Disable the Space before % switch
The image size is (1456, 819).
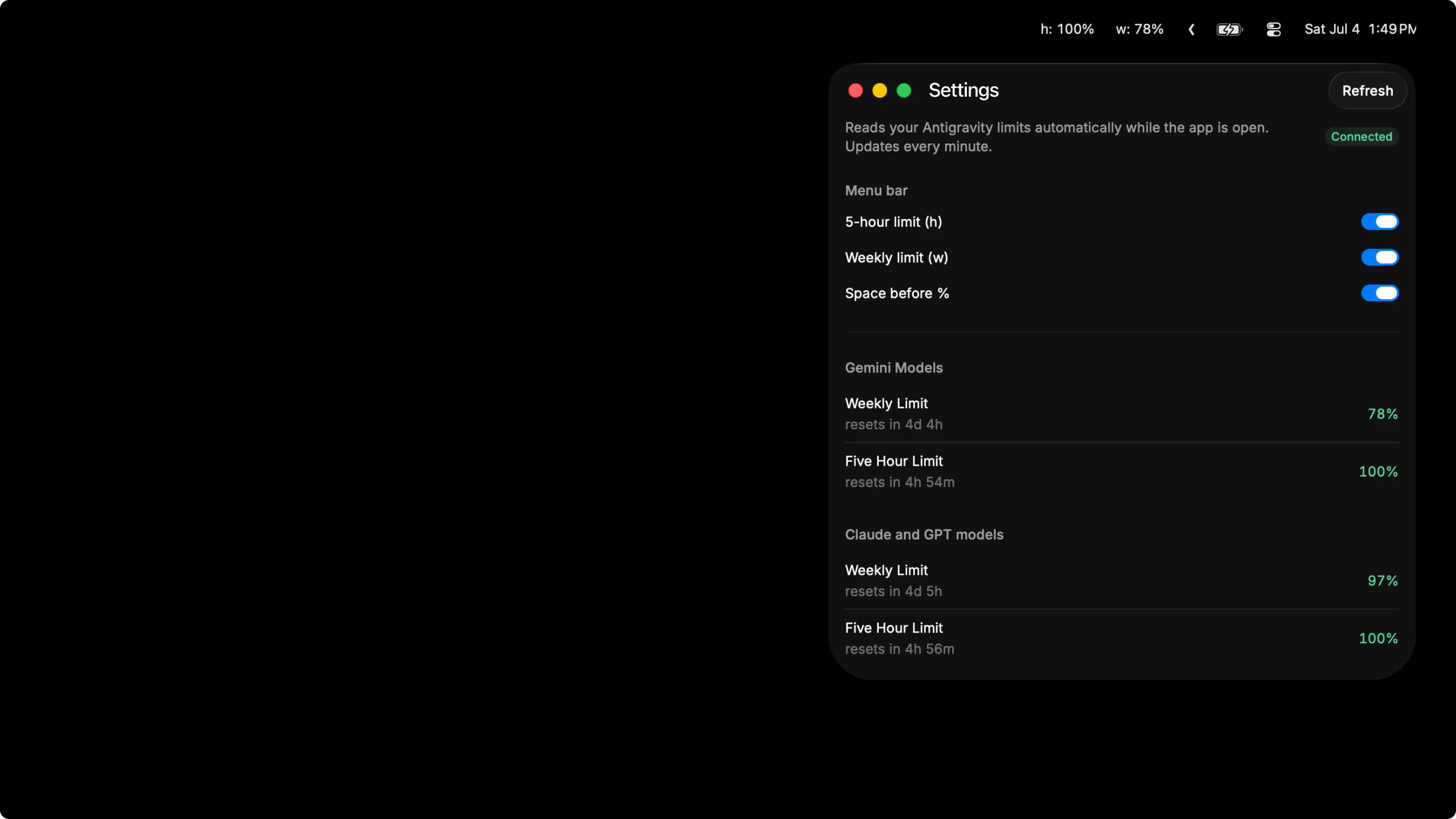[x=1379, y=293]
